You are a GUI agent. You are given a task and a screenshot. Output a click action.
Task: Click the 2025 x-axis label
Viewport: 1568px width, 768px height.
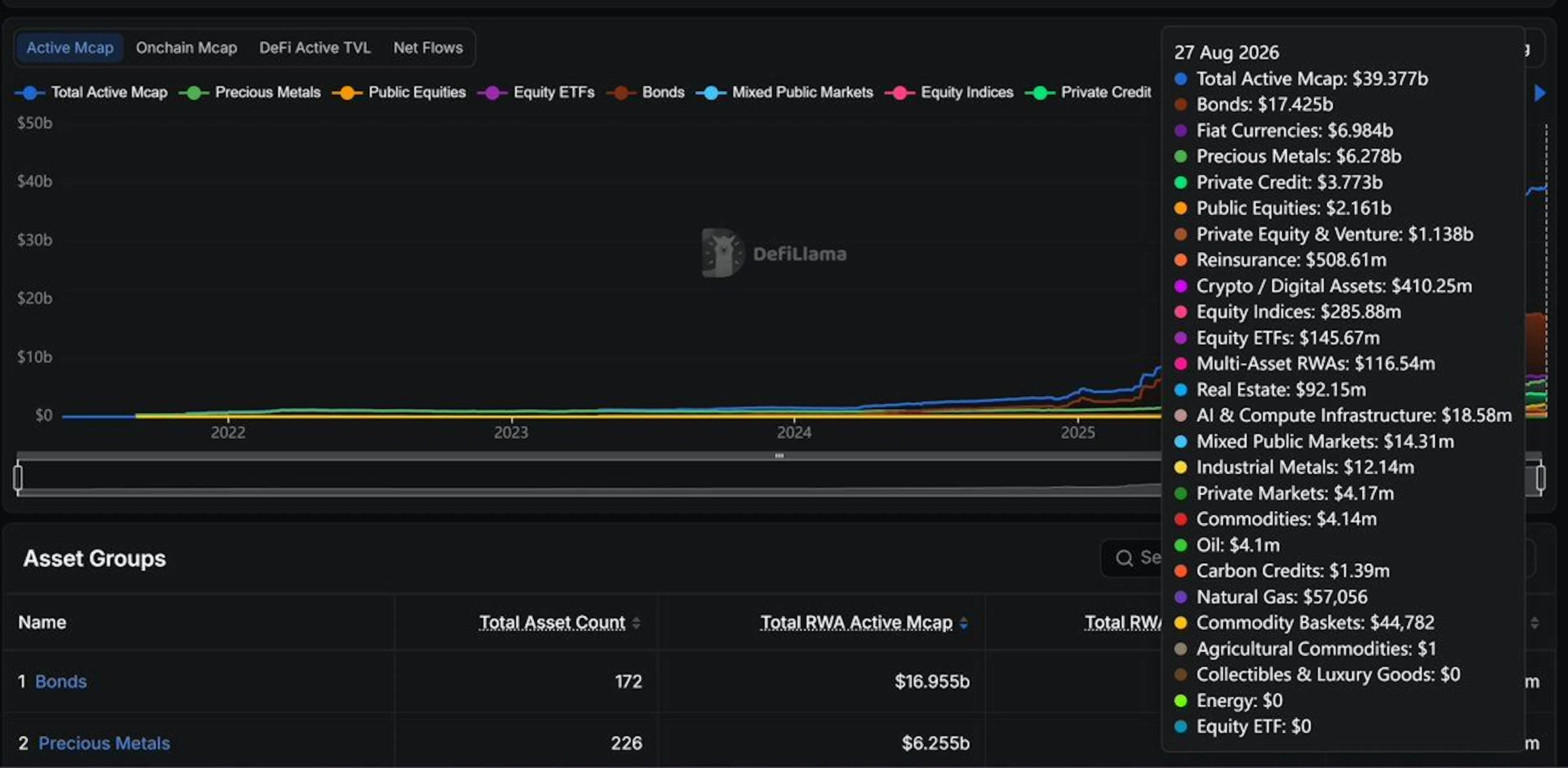[1078, 433]
